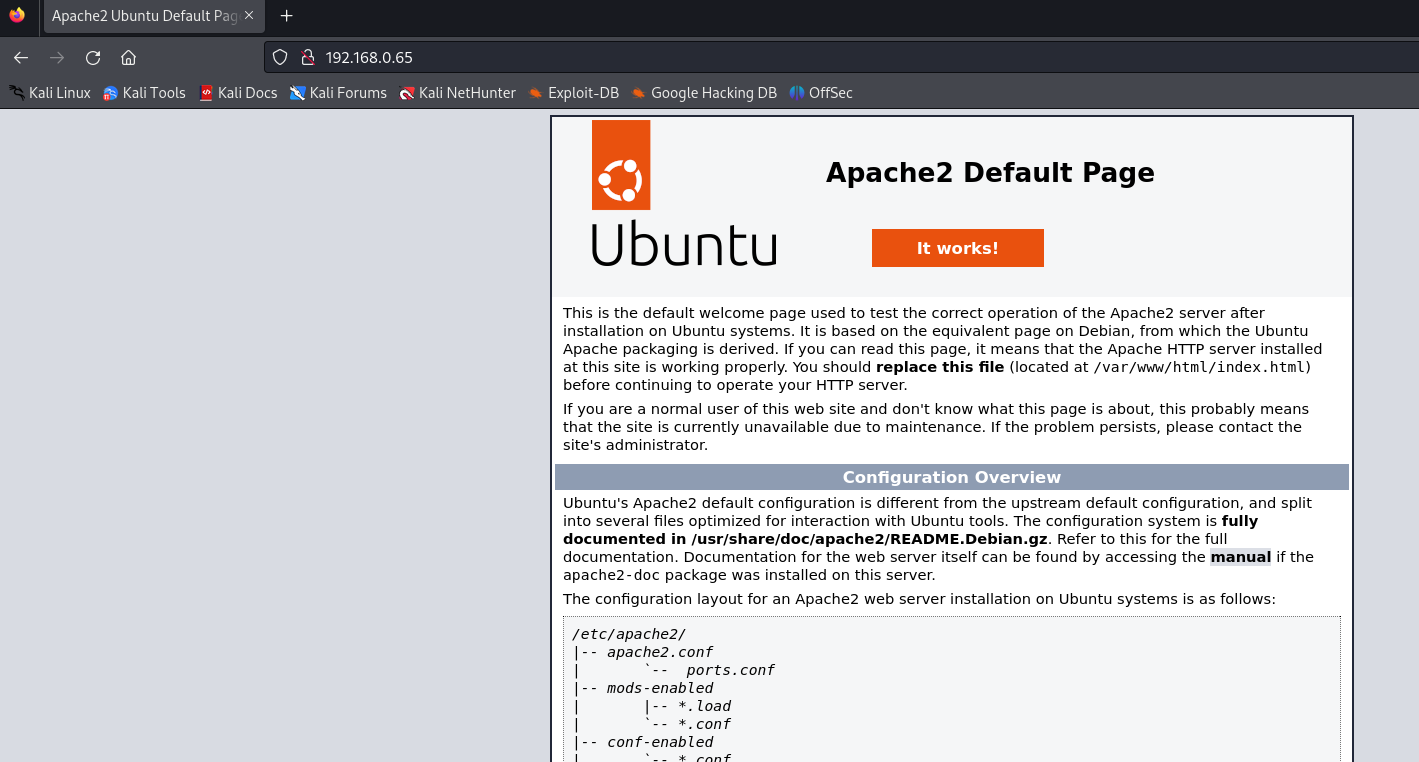Open the OffSec bookmark
The image size is (1419, 762).
[821, 93]
